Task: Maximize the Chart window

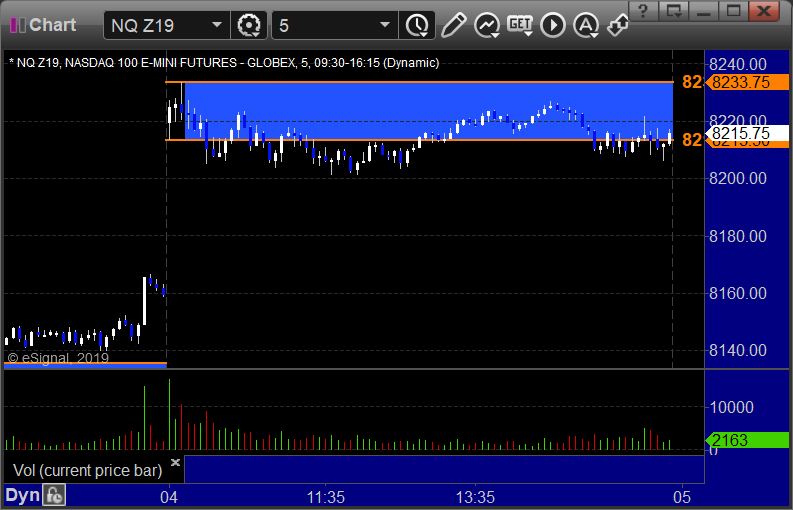Action: (x=734, y=10)
